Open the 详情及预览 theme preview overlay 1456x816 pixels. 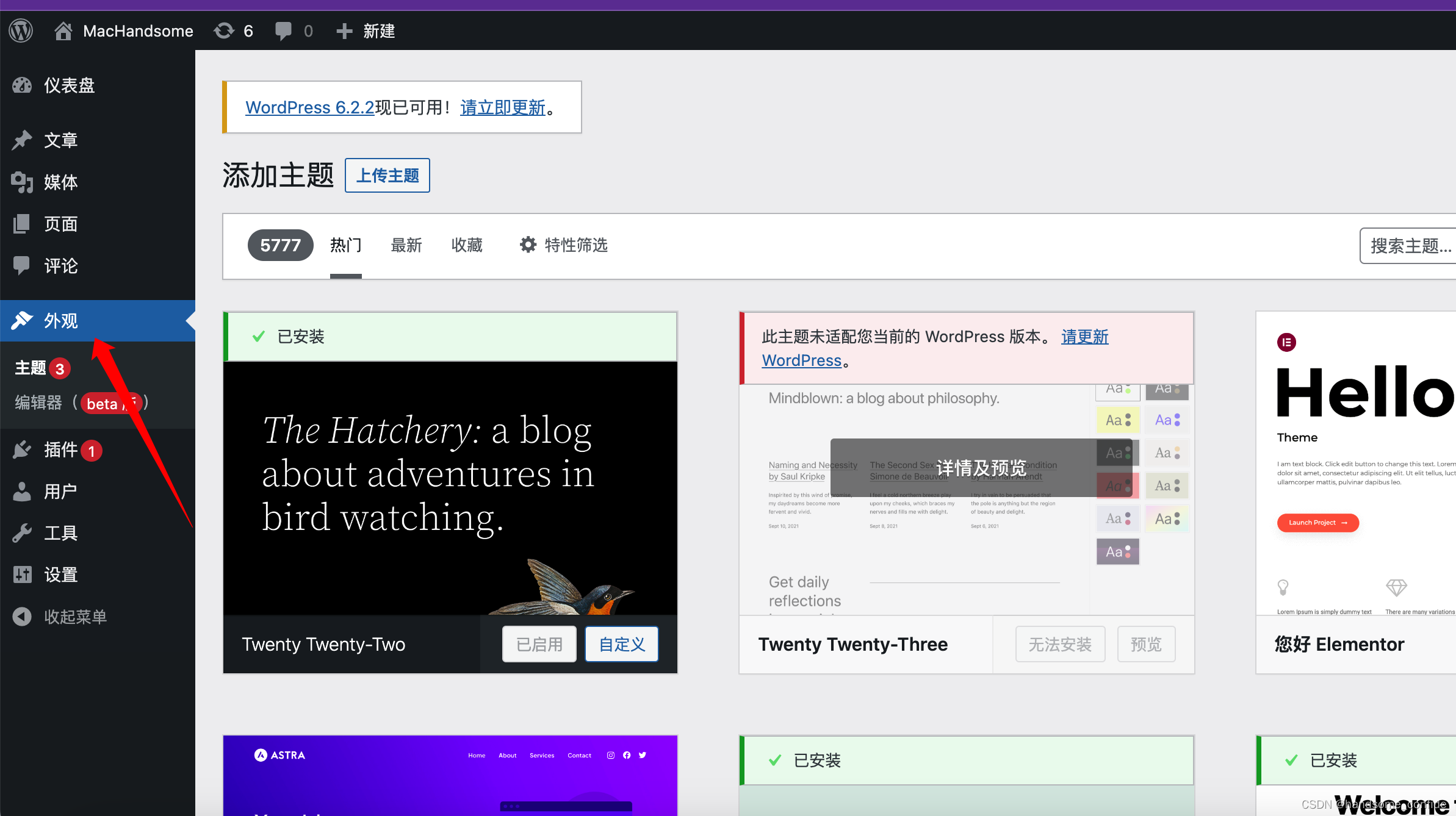pos(981,468)
